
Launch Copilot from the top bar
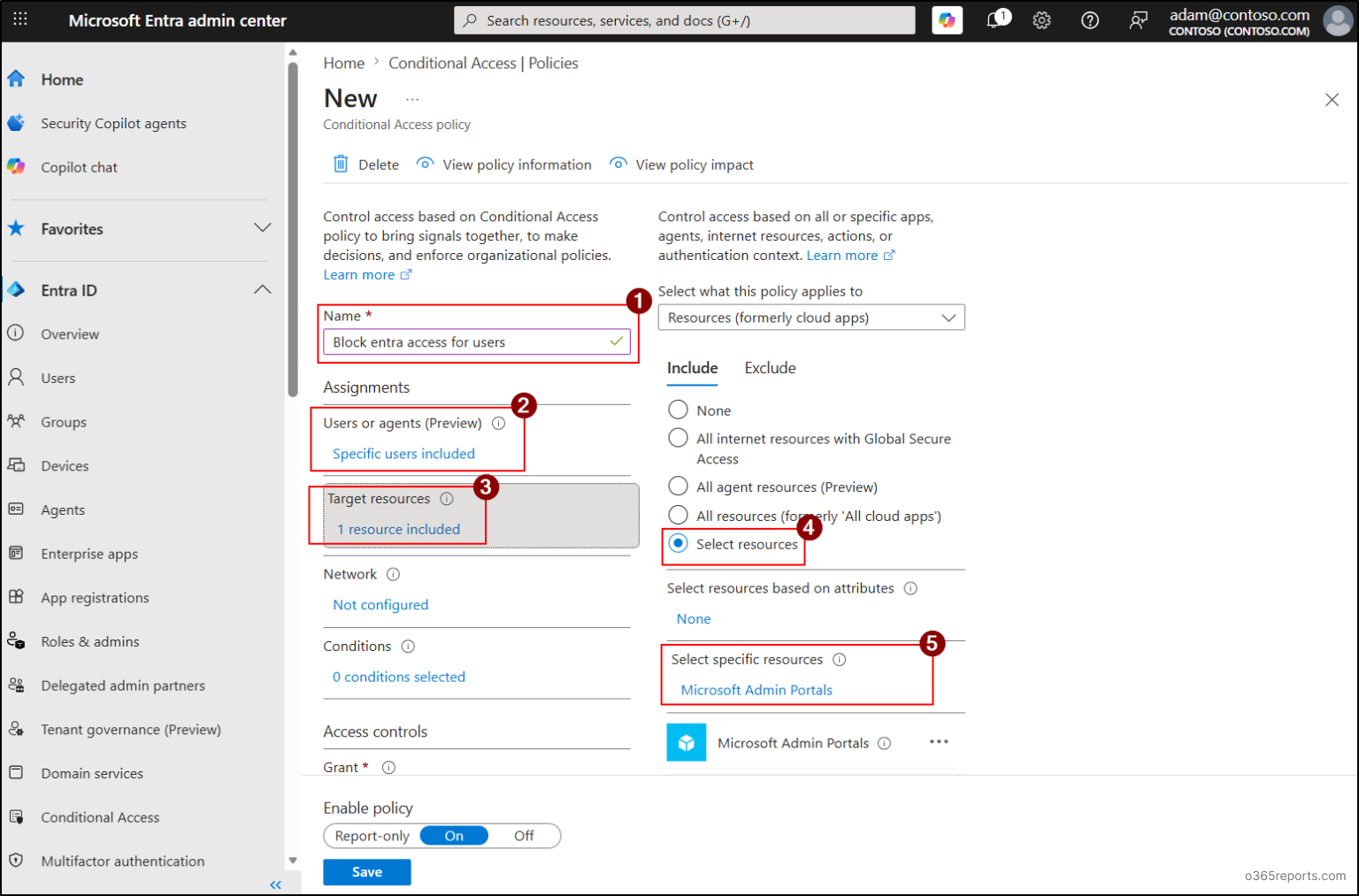click(x=947, y=20)
